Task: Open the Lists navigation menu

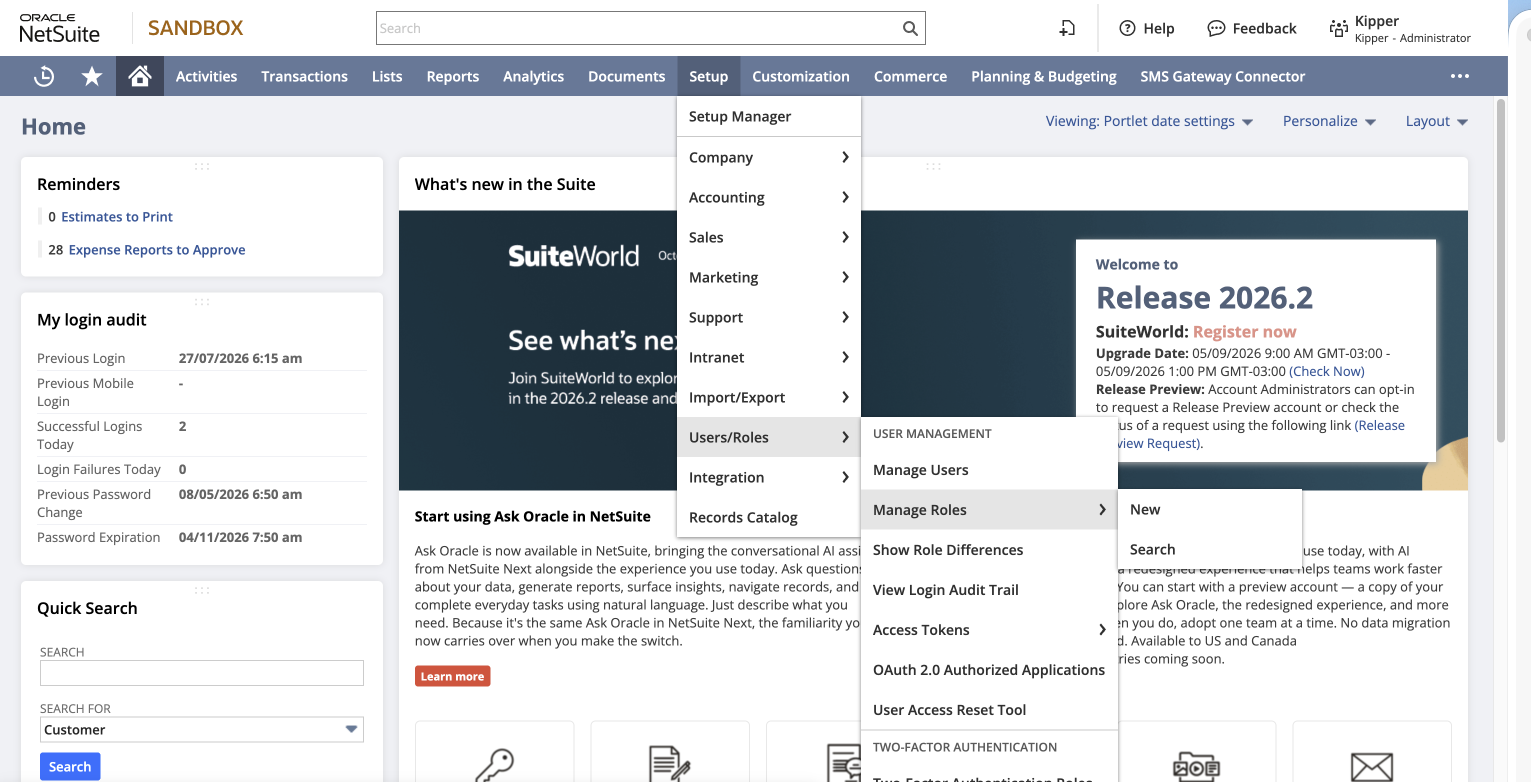Action: tap(387, 76)
